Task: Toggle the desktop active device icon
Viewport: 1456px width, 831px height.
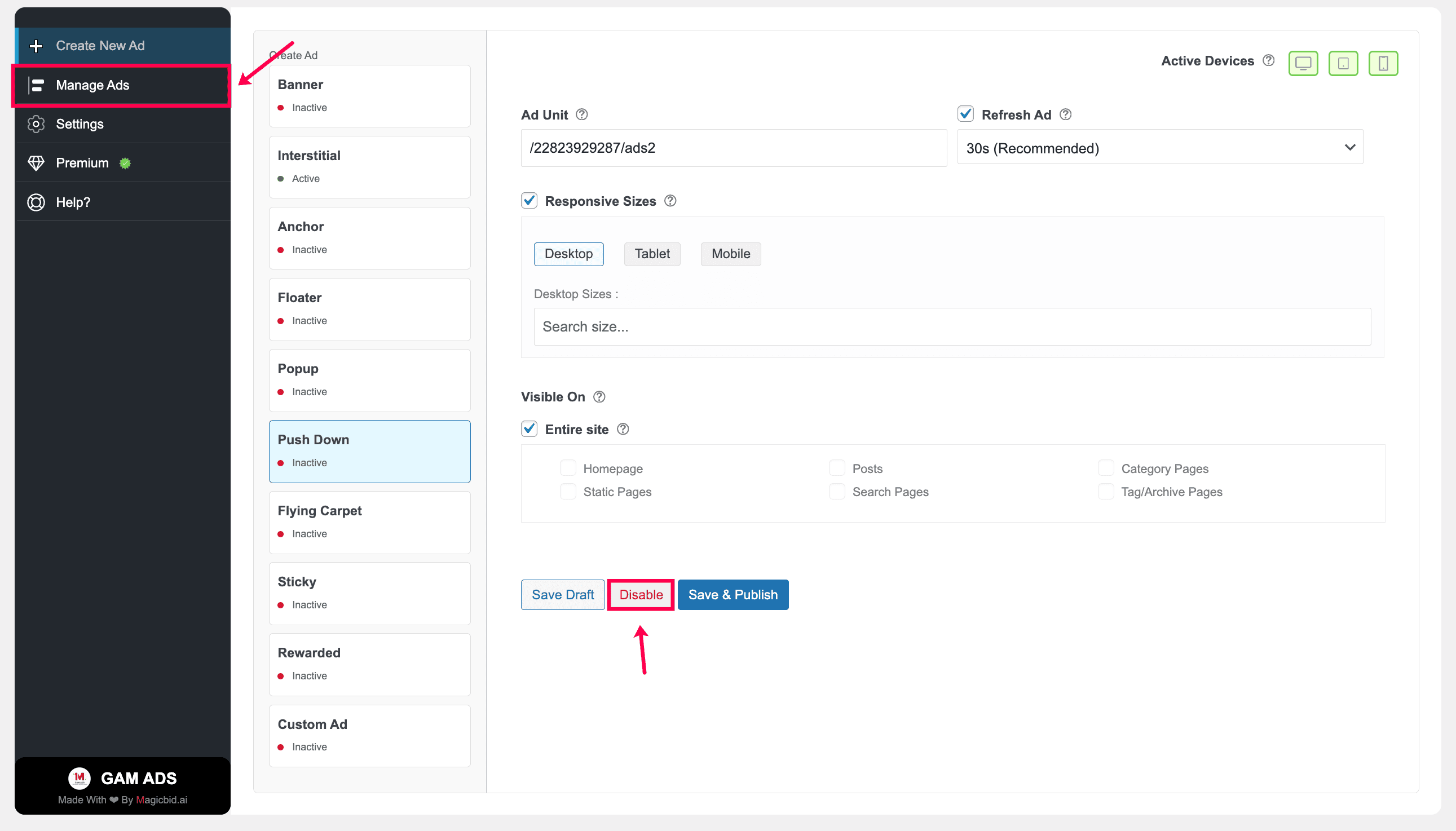Action: 1303,63
